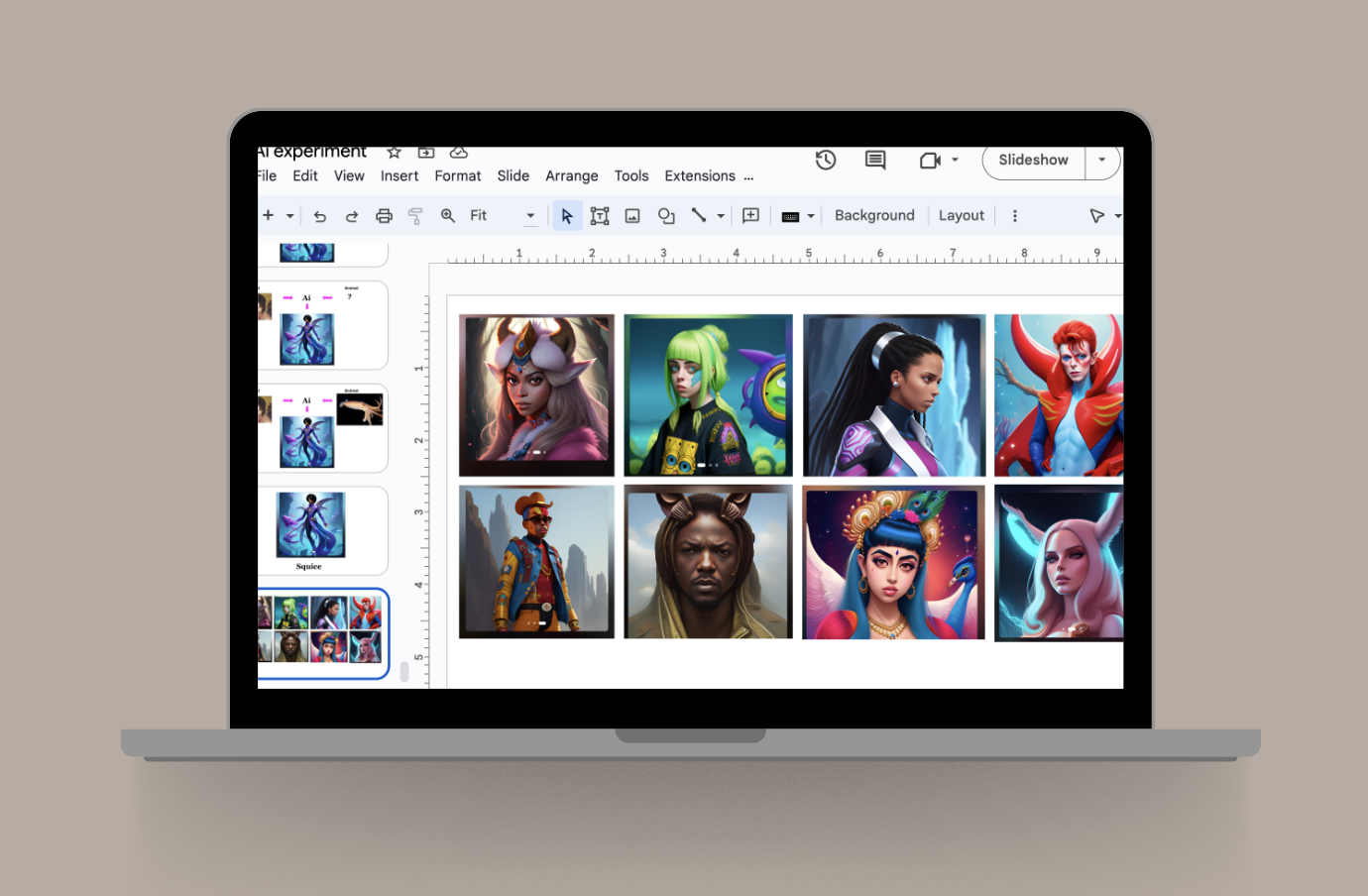Select the Line tool
The height and width of the screenshot is (896, 1368).
tap(699, 215)
